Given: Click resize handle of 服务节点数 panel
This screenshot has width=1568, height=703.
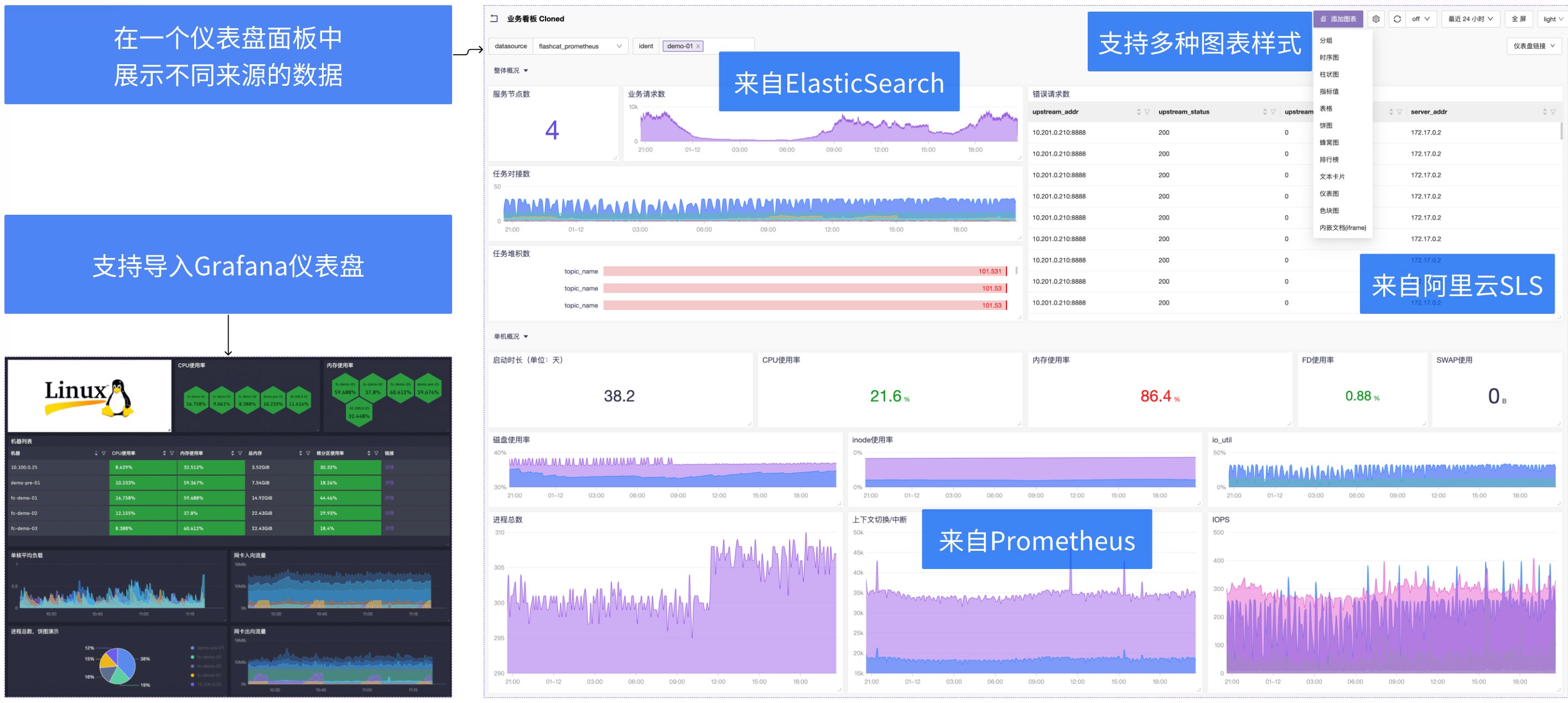Looking at the screenshot, I should point(615,158).
